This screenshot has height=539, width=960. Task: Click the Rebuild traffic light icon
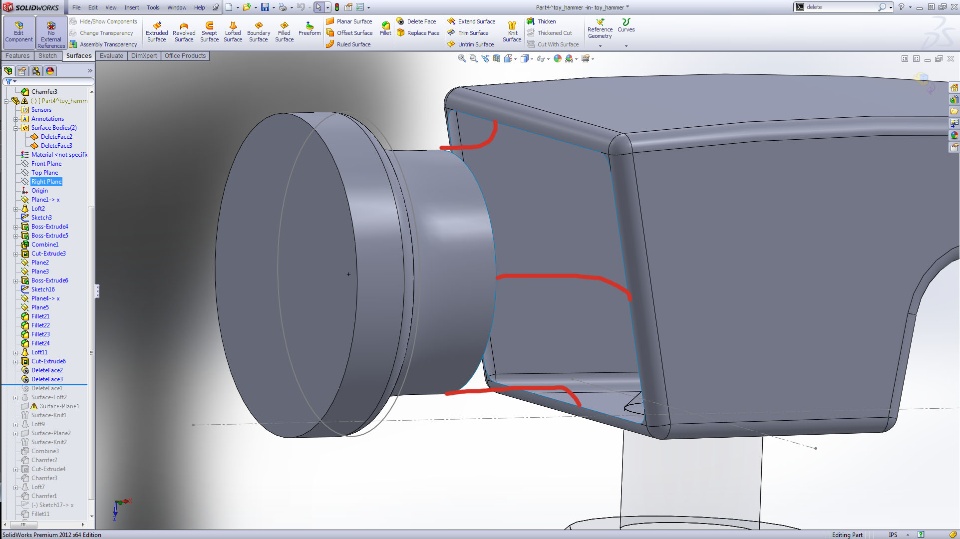[337, 7]
